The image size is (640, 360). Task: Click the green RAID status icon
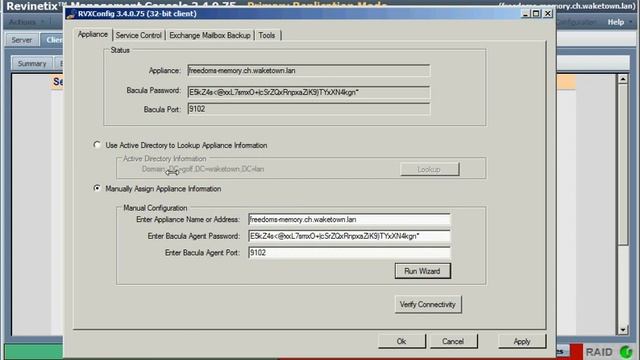(625, 352)
